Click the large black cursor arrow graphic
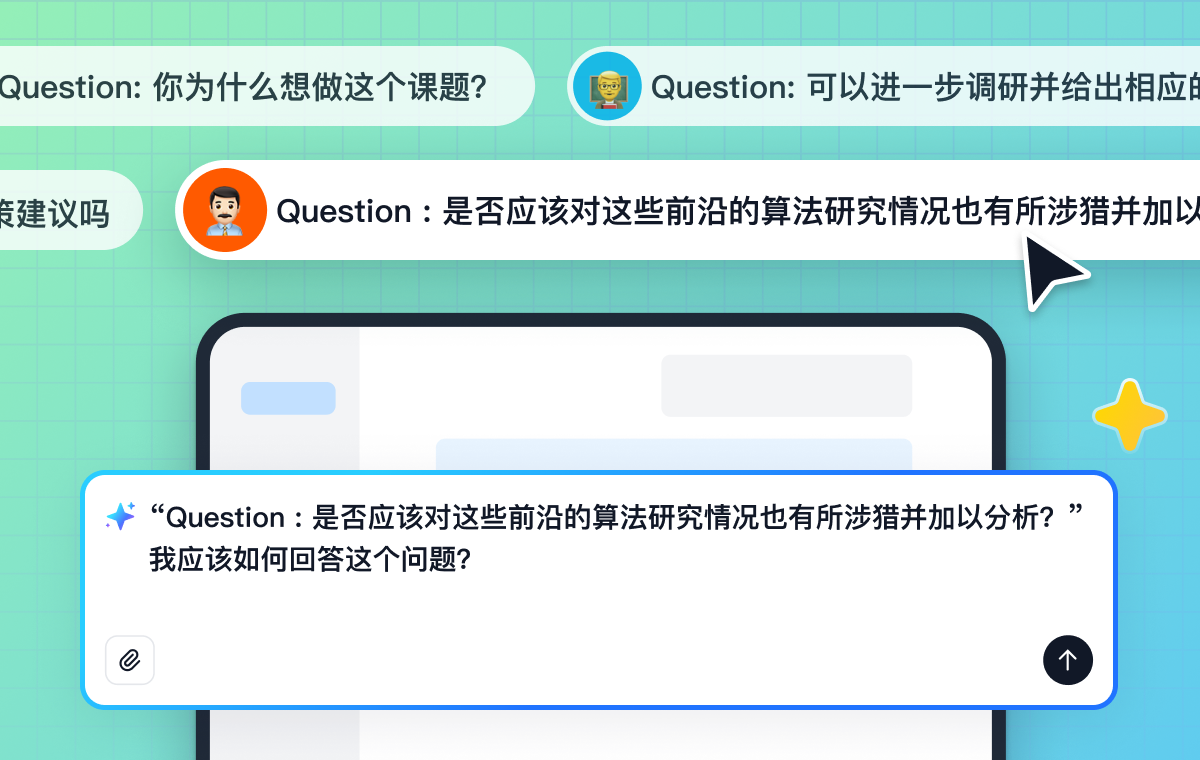Viewport: 1200px width, 760px height. (1050, 270)
